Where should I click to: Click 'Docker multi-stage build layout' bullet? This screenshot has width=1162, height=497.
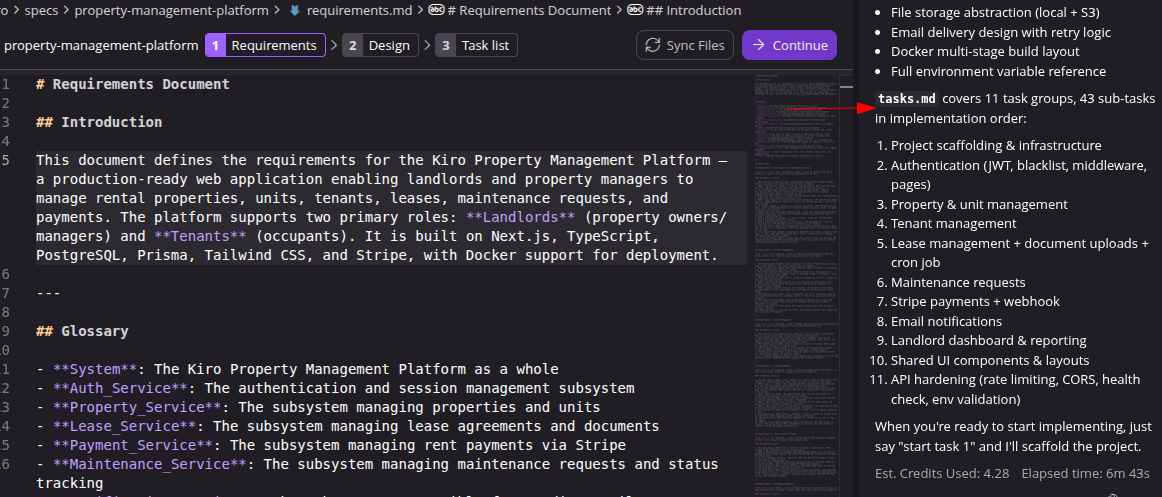pos(985,52)
